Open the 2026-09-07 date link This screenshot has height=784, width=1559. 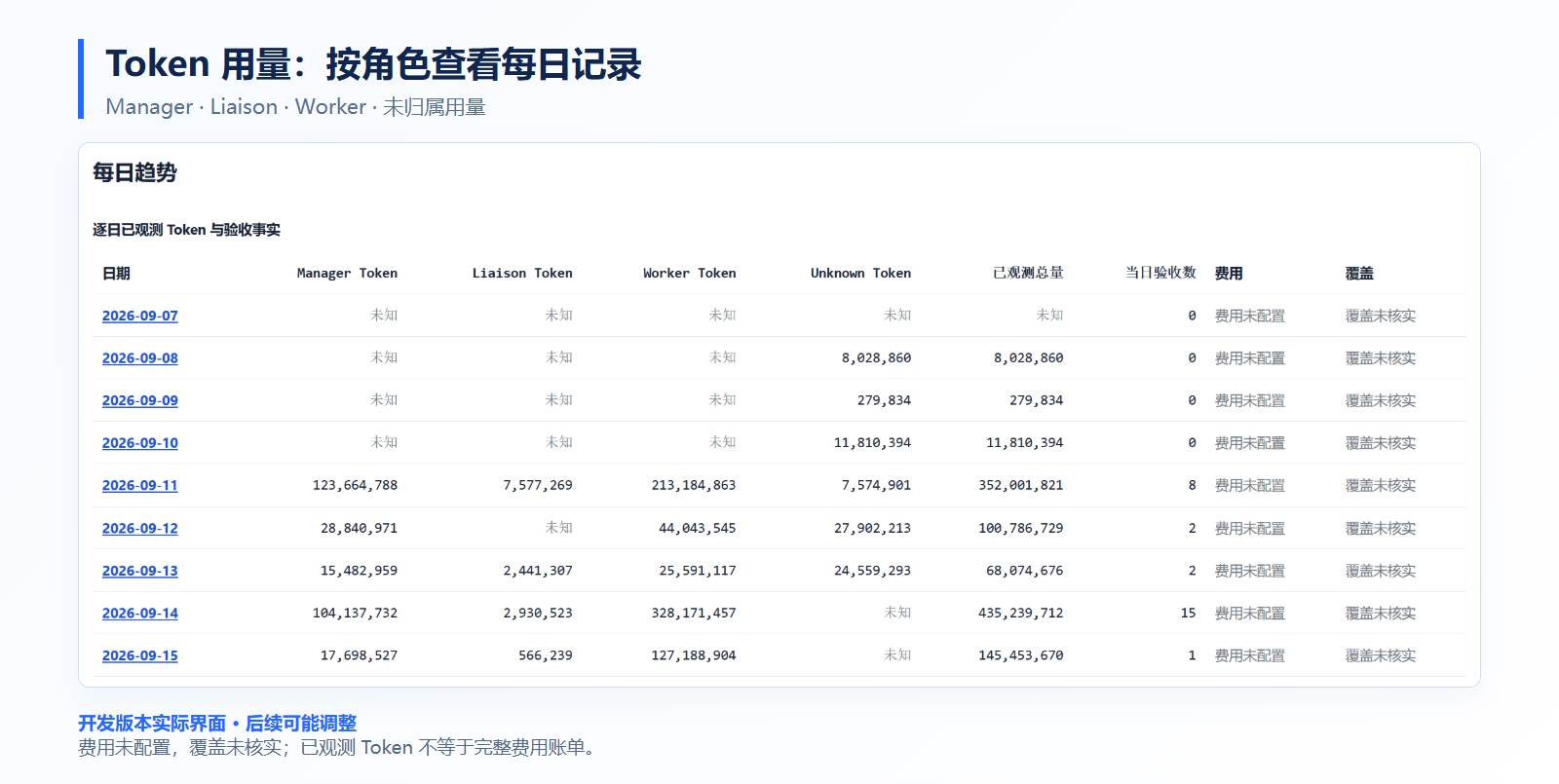pos(140,316)
